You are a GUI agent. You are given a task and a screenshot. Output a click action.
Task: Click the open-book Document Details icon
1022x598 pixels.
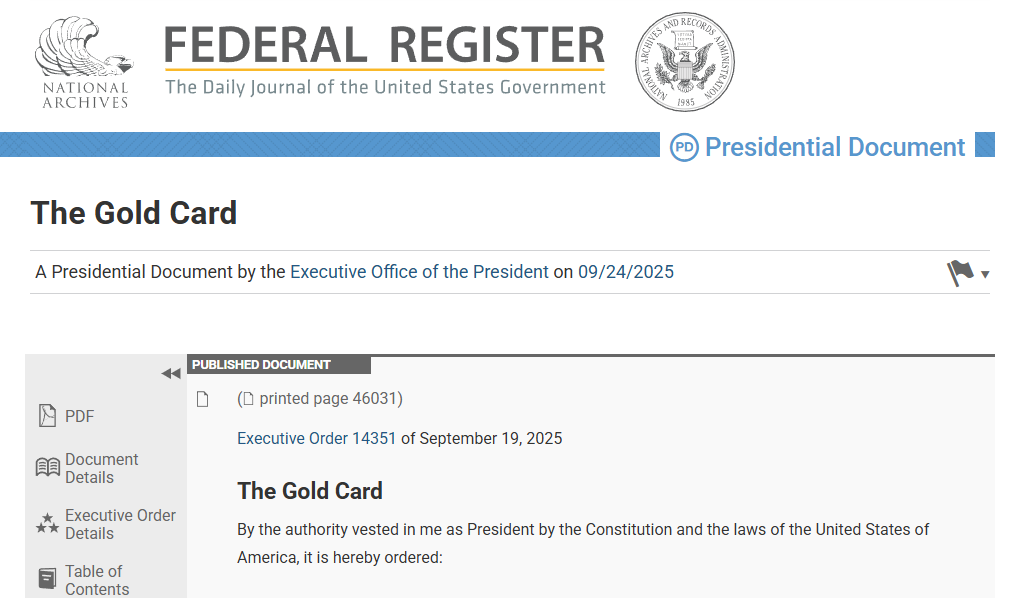click(47, 468)
